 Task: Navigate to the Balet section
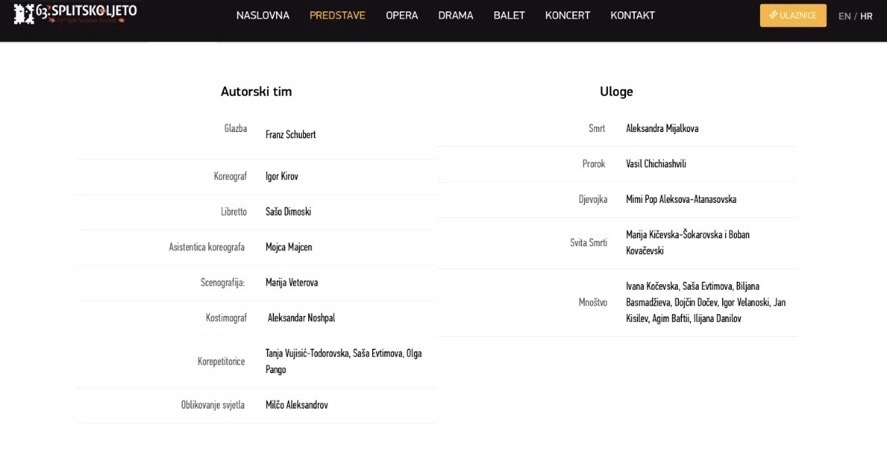[509, 16]
